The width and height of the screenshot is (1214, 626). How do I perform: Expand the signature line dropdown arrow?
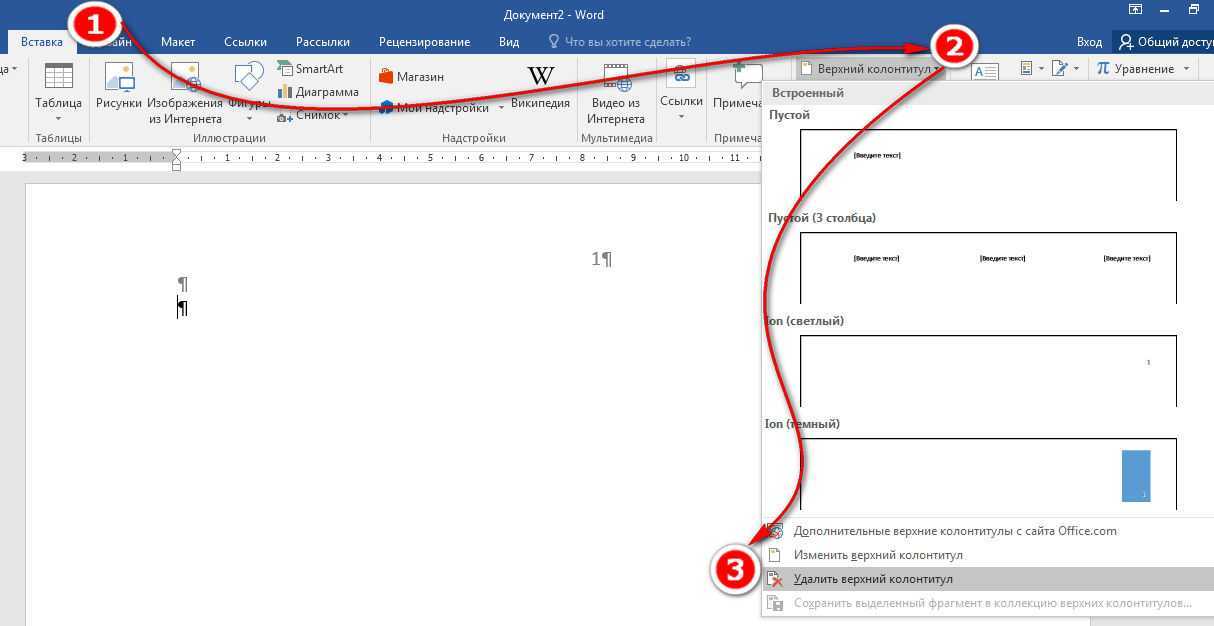click(1076, 69)
